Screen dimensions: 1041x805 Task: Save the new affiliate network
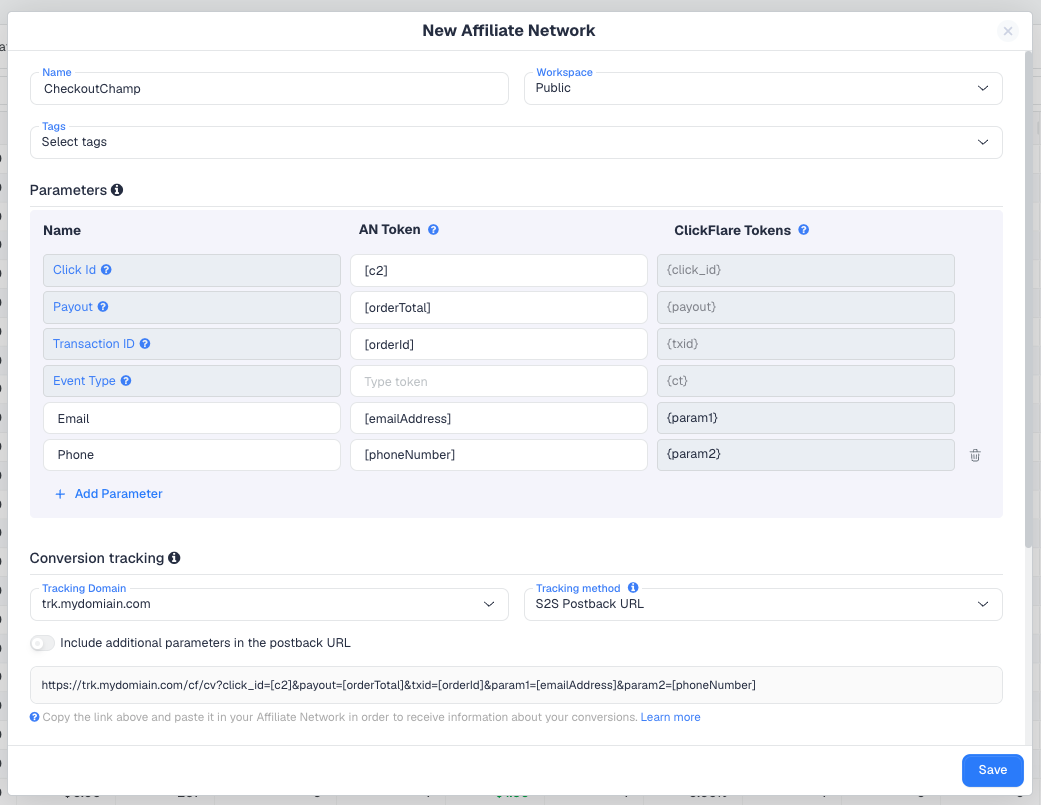[x=993, y=770]
